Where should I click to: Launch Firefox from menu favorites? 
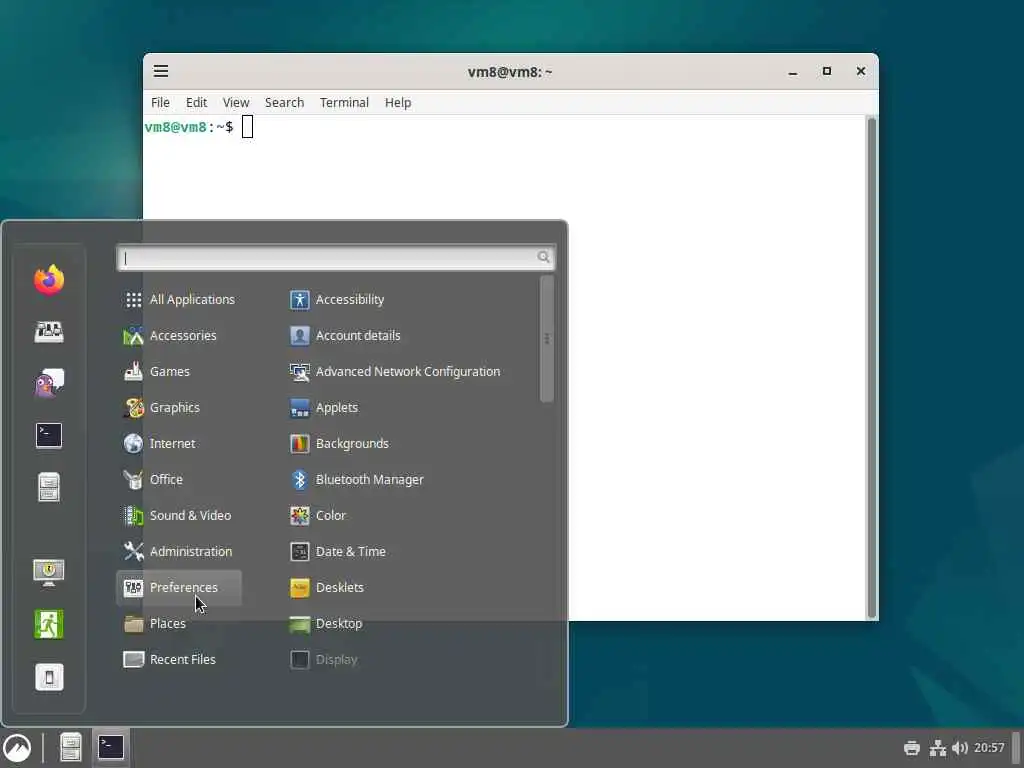pyautogui.click(x=49, y=280)
